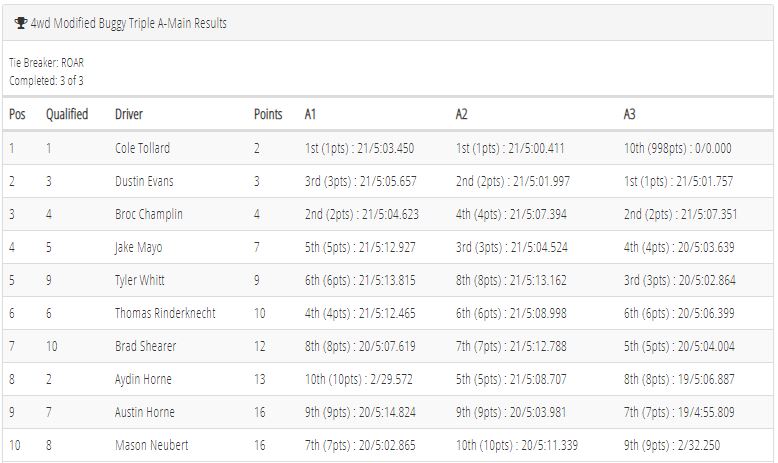Select driver name Dustin Evans
Image resolution: width=778 pixels, height=463 pixels.
[144, 181]
